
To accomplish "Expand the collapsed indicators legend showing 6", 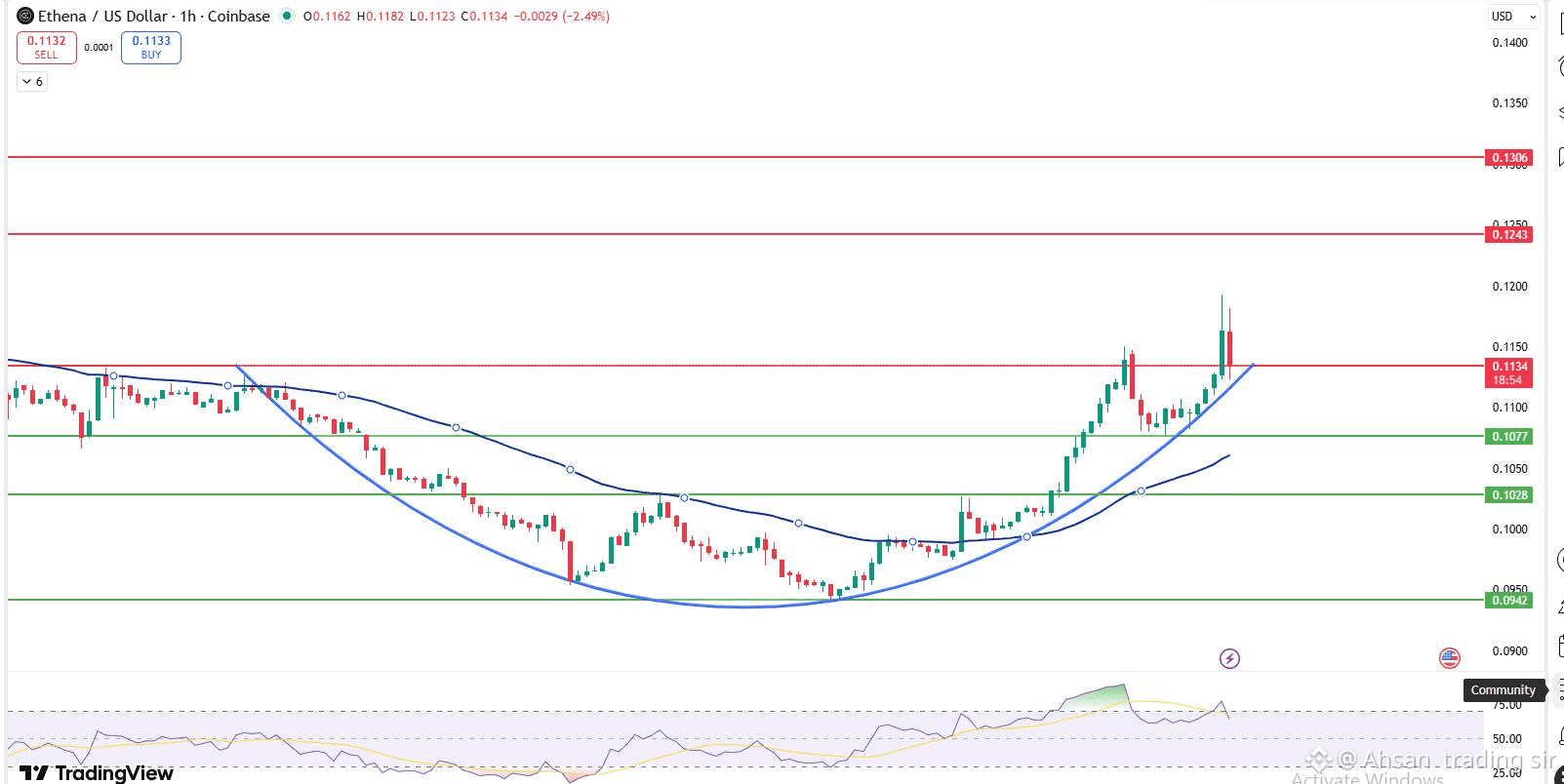I will click(x=32, y=82).
